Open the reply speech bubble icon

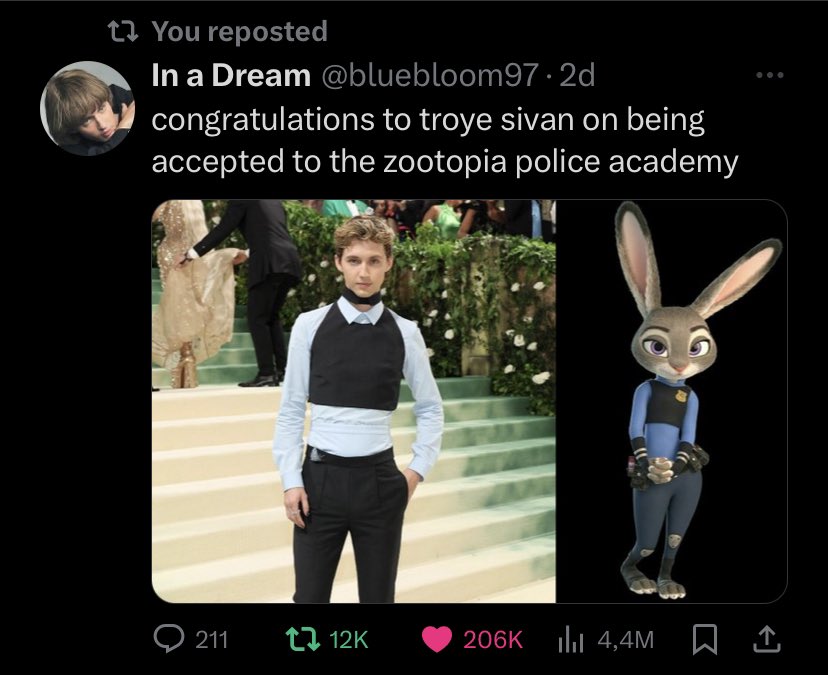(x=169, y=639)
